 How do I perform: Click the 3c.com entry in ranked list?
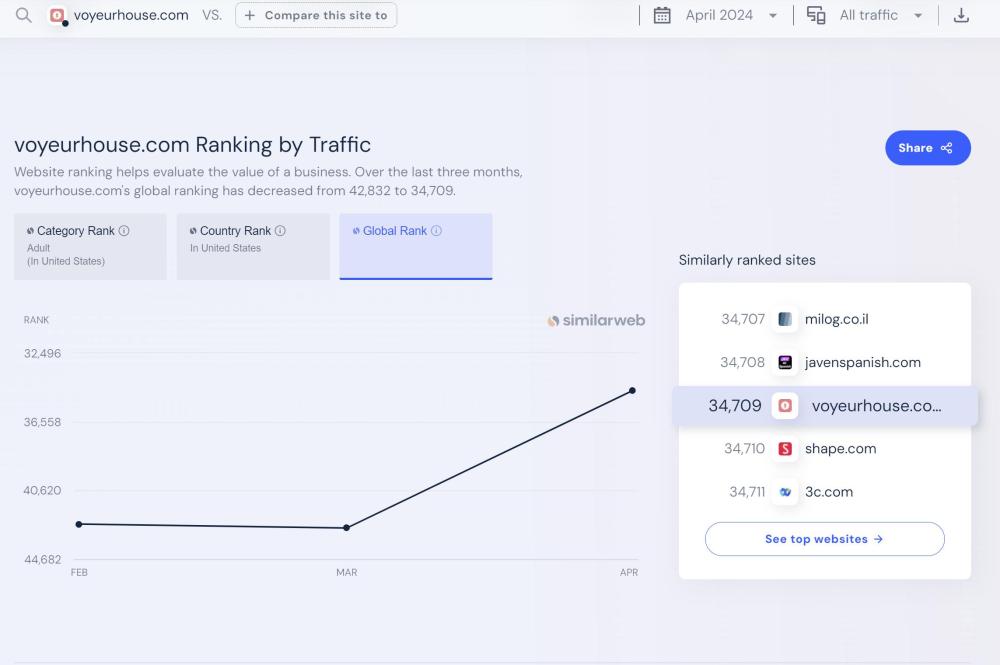828,492
